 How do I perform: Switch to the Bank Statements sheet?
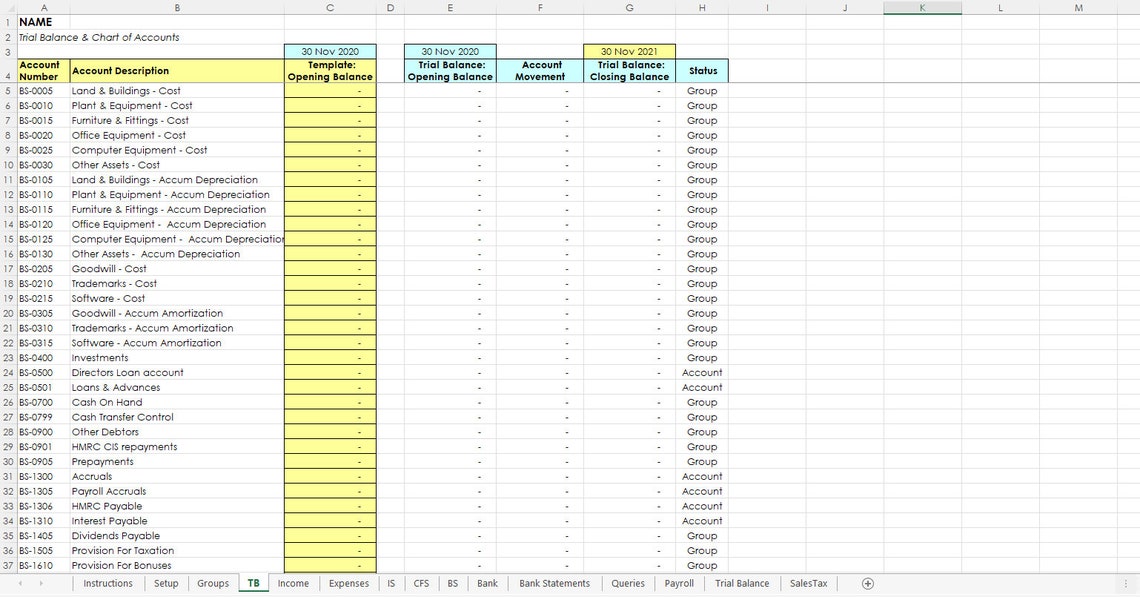click(554, 583)
